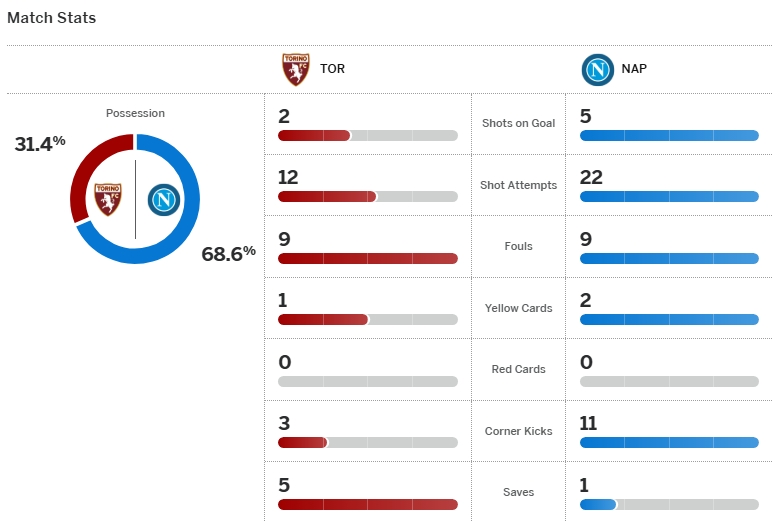
Task: Select the TOR team abbreviation
Action: coord(333,70)
